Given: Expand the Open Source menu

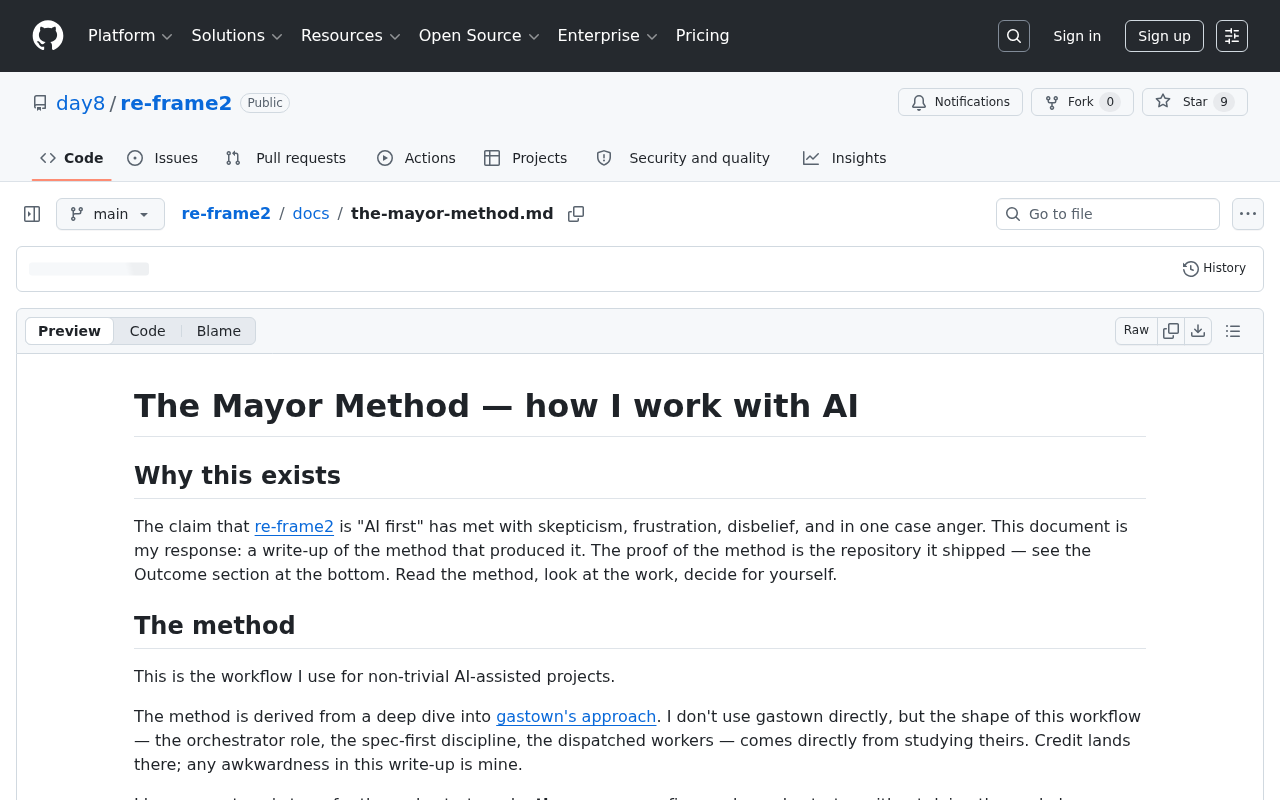Looking at the screenshot, I should click(479, 36).
